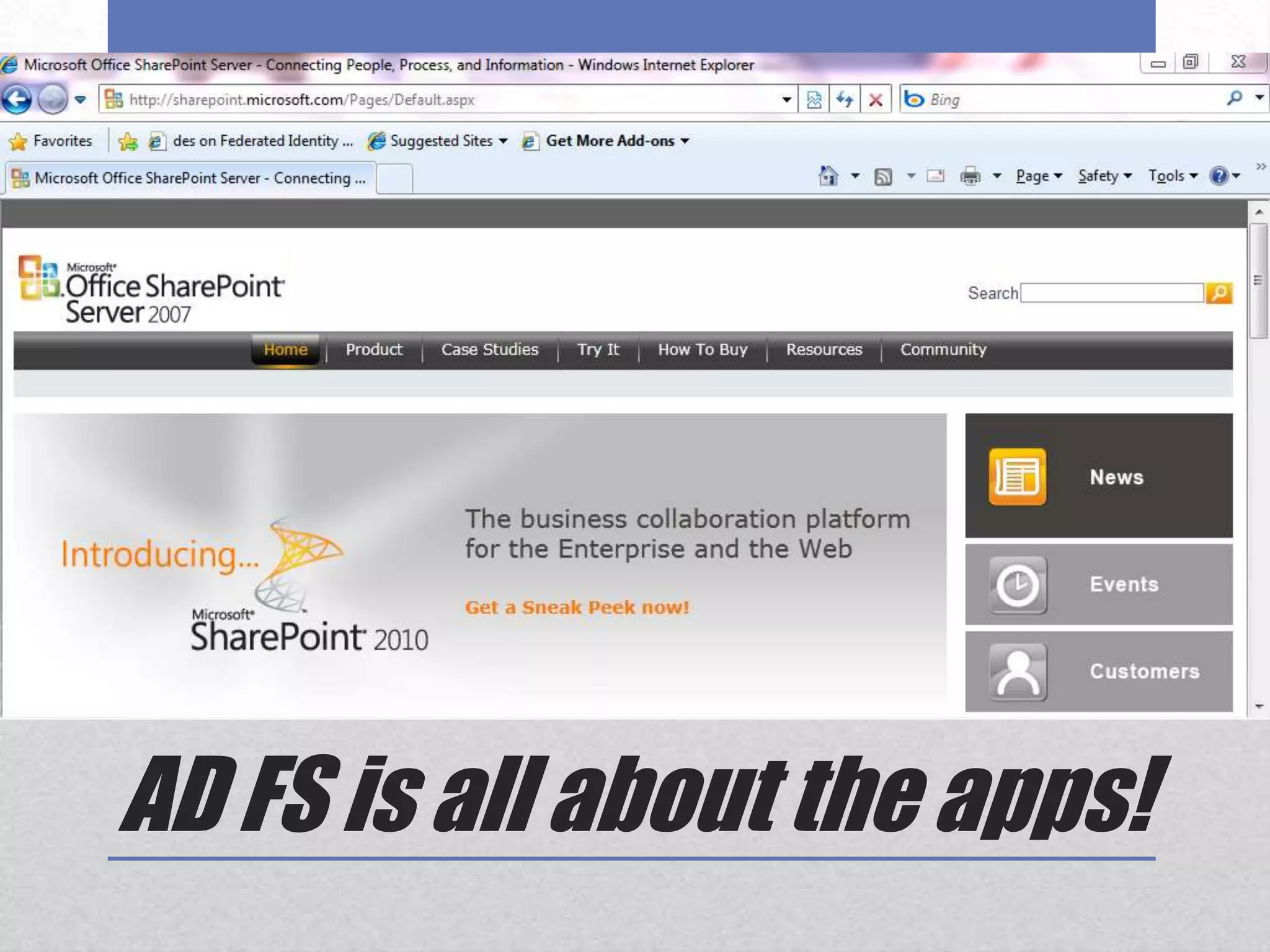
Task: Click the Get More Add-ons page icon
Action: (529, 142)
